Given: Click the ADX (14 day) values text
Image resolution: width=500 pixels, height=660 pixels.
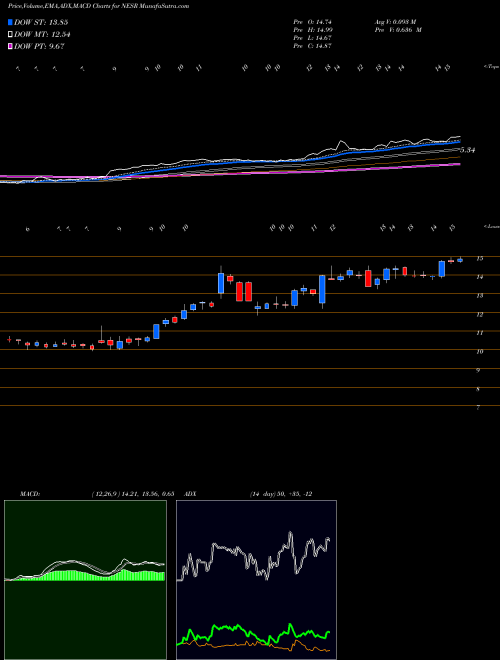Looking at the screenshot, I should [x=281, y=494].
